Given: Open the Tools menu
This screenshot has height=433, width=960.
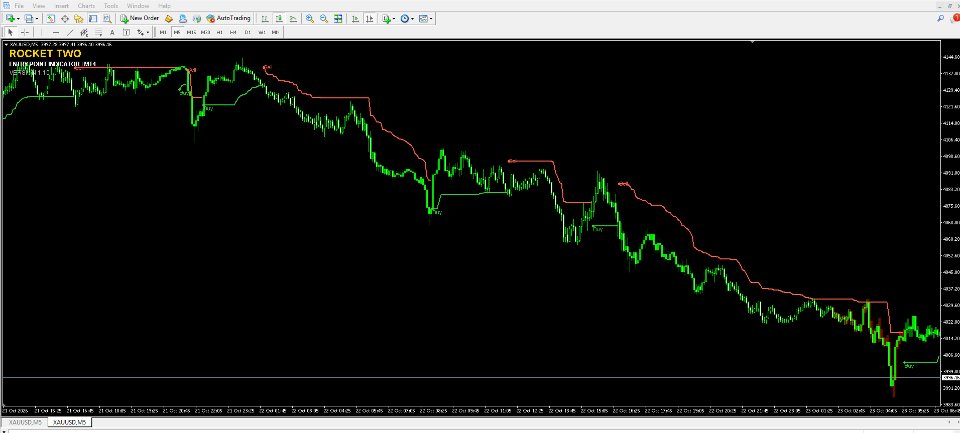Looking at the screenshot, I should (x=111, y=6).
